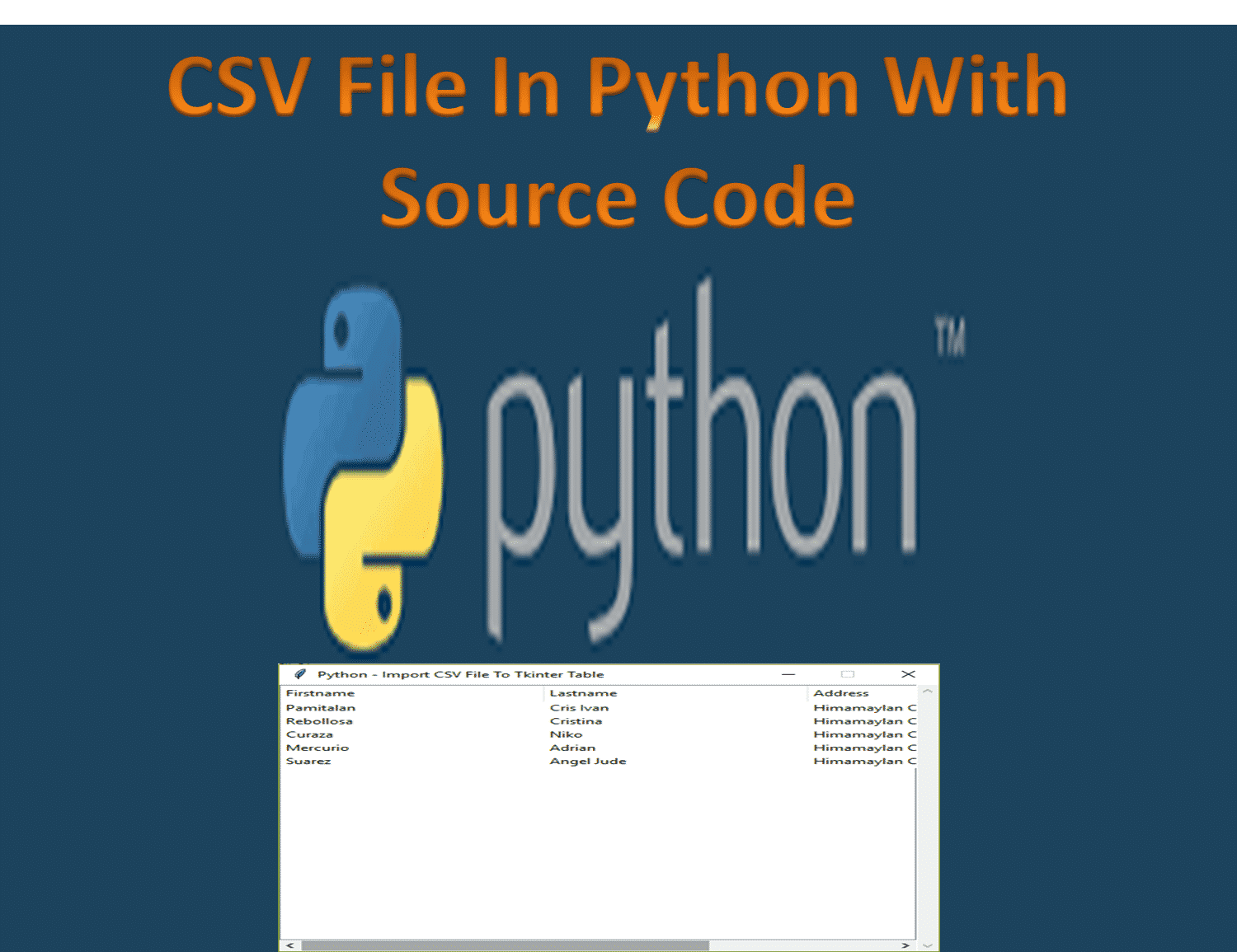Select the Mercurio row
The height and width of the screenshot is (952, 1237).
[x=599, y=748]
